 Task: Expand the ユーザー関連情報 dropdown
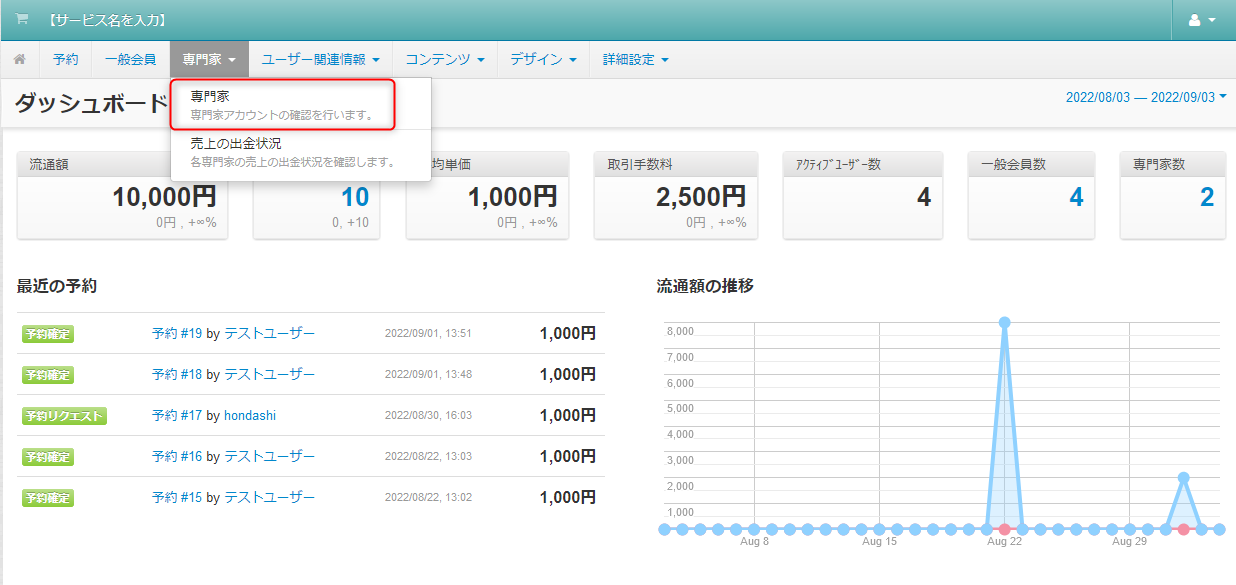pos(321,59)
